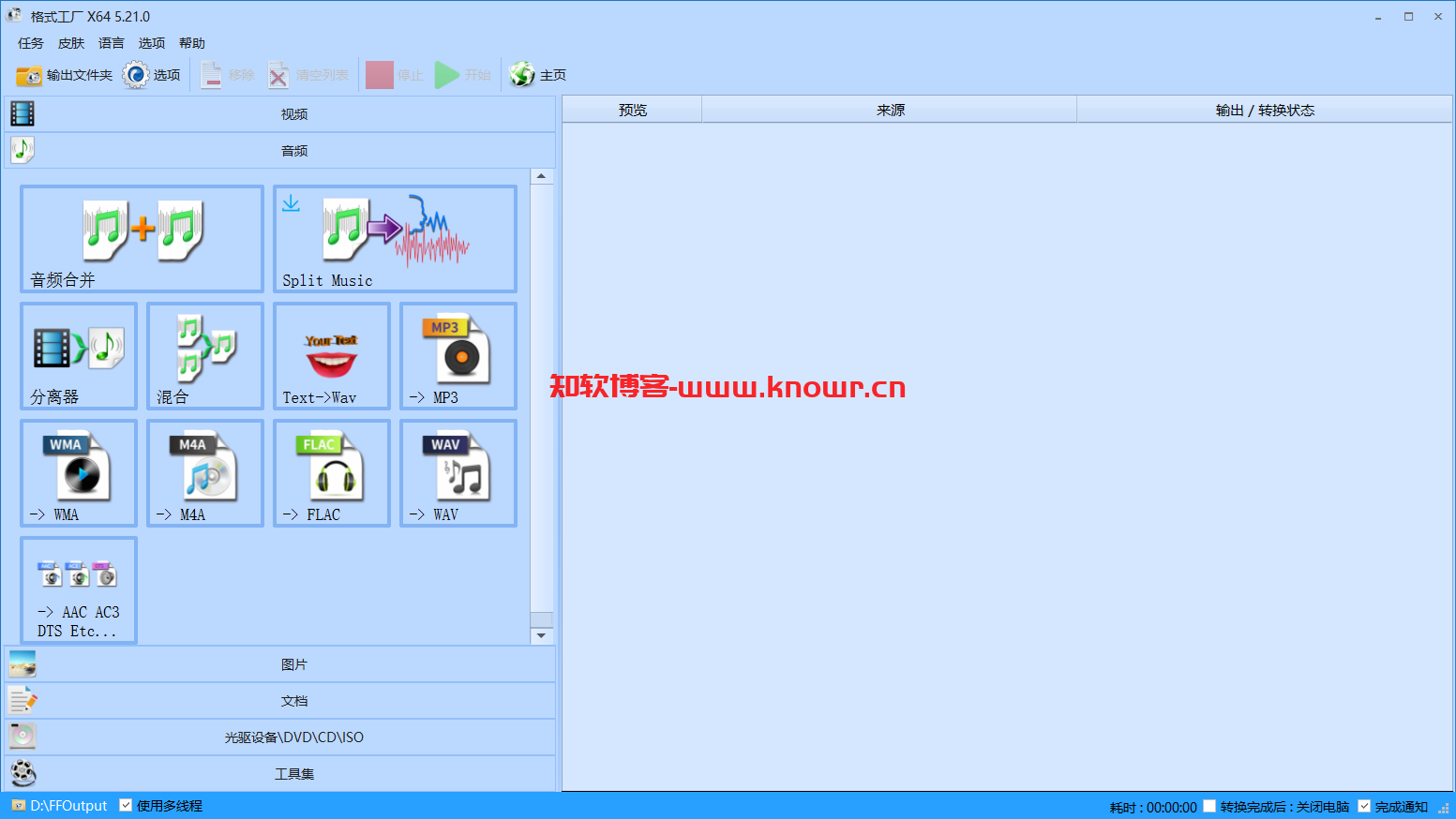Open the D:\FFOutput path link
The width and height of the screenshot is (1456, 819).
(68, 806)
